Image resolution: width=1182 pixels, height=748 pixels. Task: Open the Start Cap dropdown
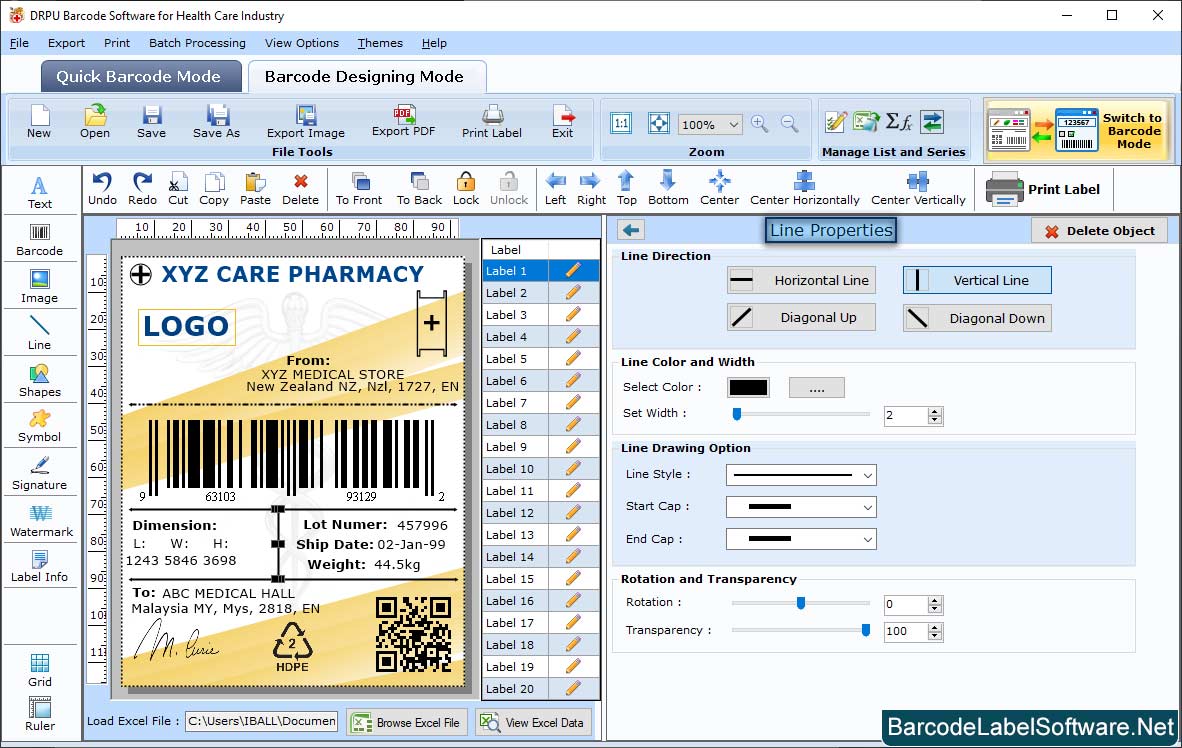pos(801,507)
